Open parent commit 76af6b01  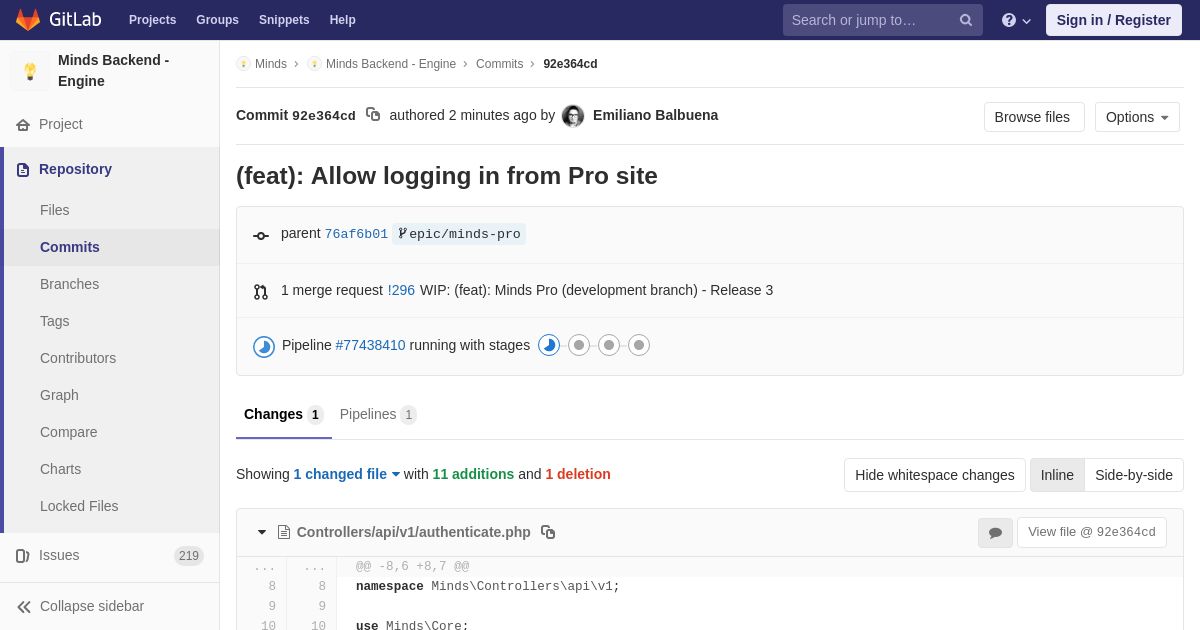pos(356,234)
